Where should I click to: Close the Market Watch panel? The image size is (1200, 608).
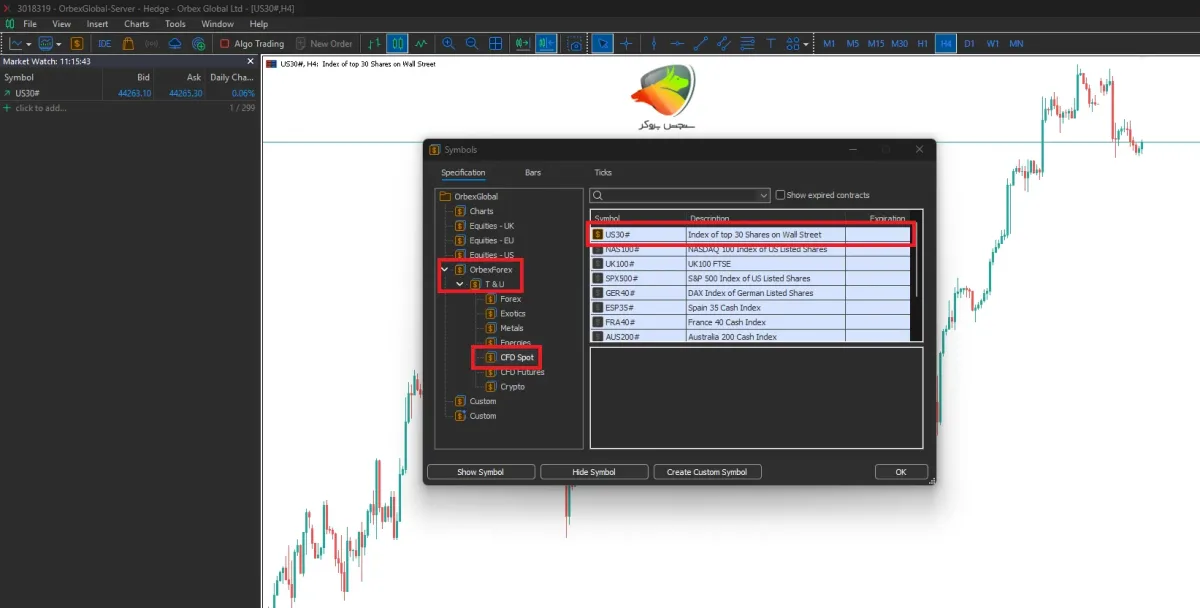pos(251,61)
